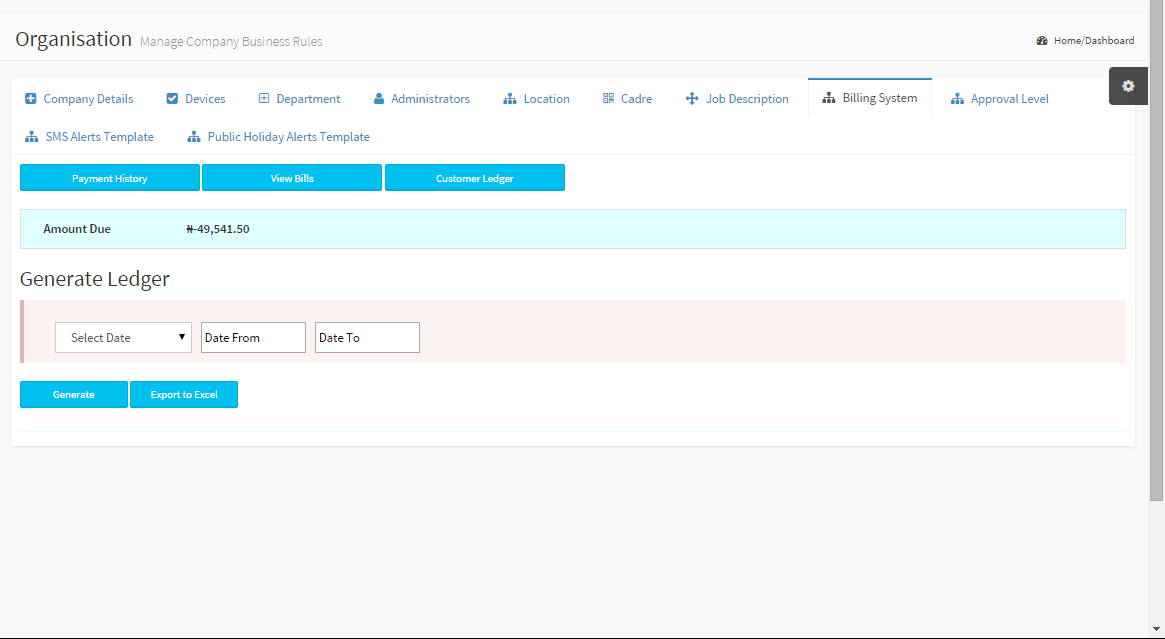Click the Cadre QR-code icon
1165x639 pixels.
[608, 99]
